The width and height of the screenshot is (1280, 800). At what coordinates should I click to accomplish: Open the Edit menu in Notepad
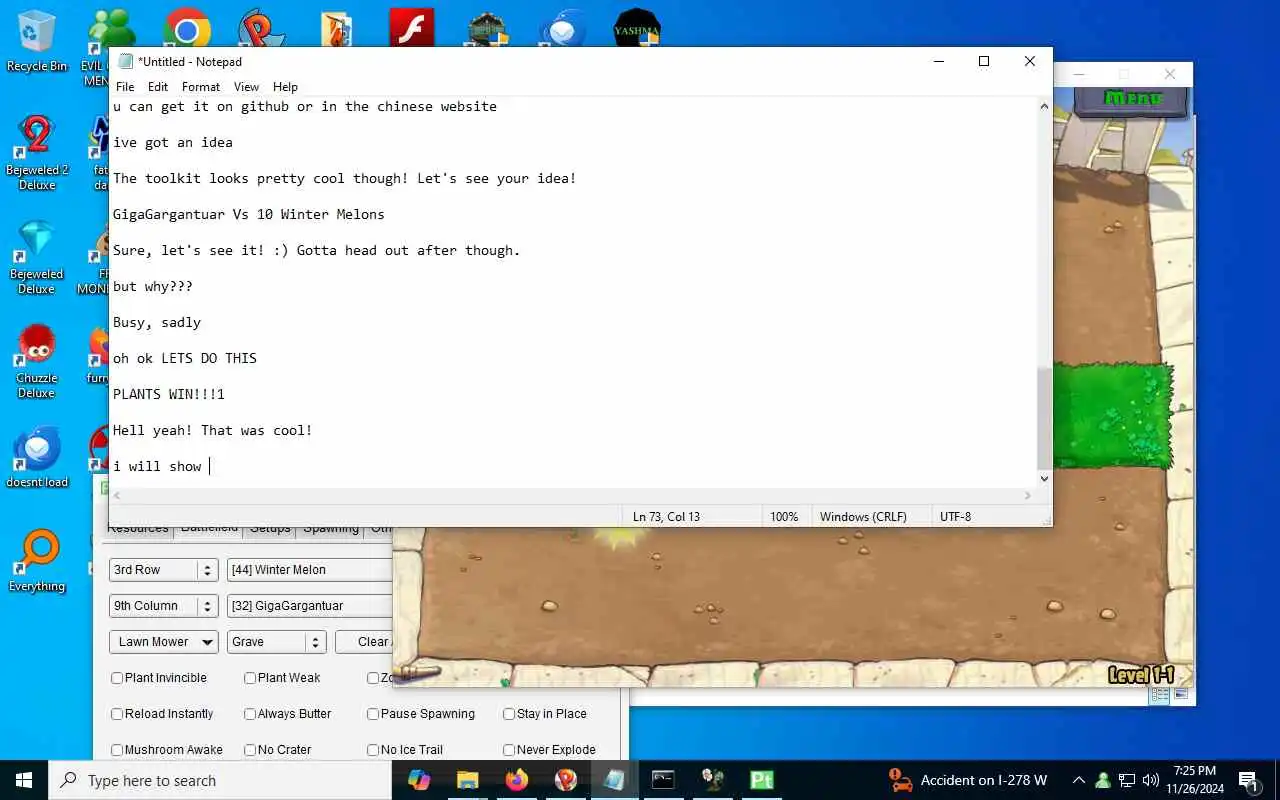[158, 87]
